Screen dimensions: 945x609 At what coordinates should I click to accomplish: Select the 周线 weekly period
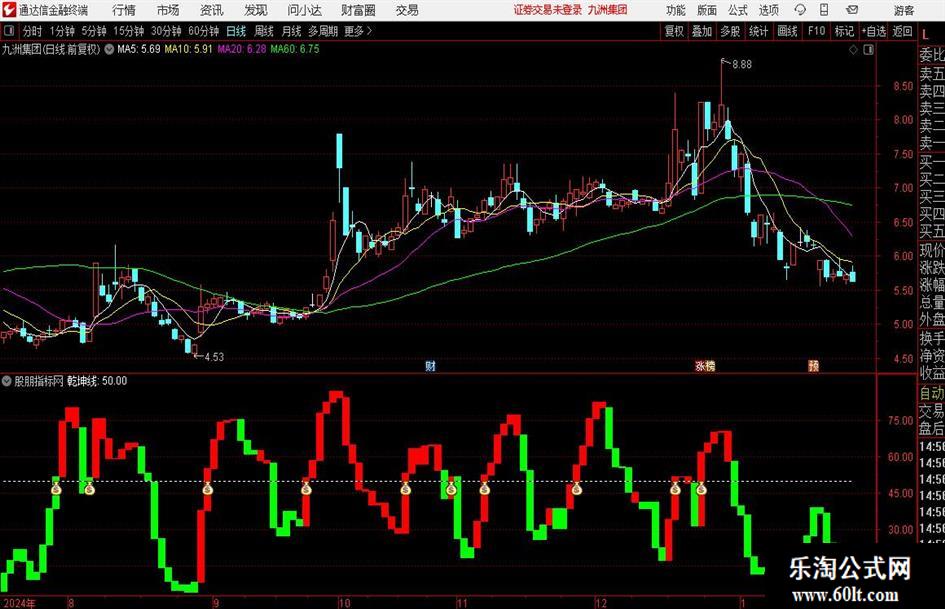[x=264, y=31]
